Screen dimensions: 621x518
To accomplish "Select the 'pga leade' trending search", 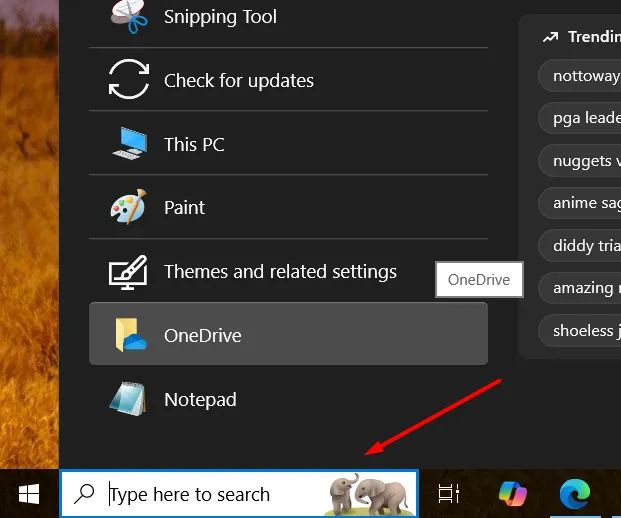I will point(580,118).
